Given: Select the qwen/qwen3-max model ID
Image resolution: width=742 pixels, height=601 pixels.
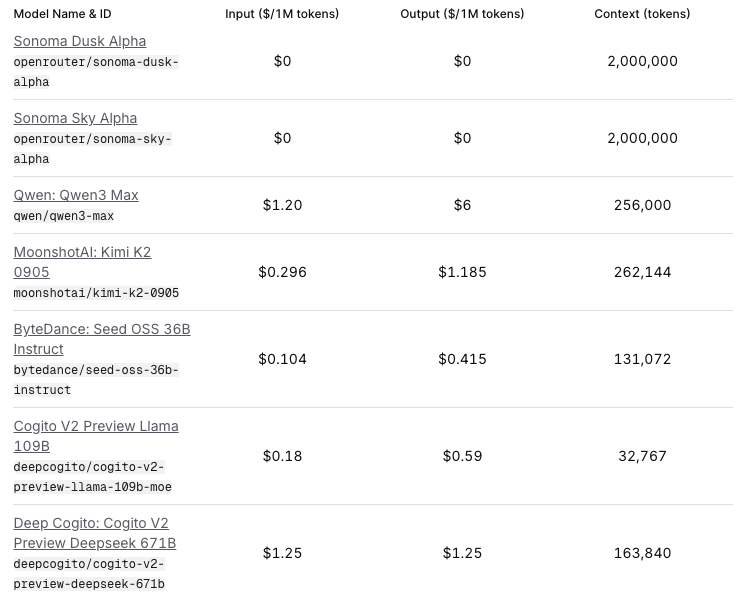Looking at the screenshot, I should pos(63,216).
